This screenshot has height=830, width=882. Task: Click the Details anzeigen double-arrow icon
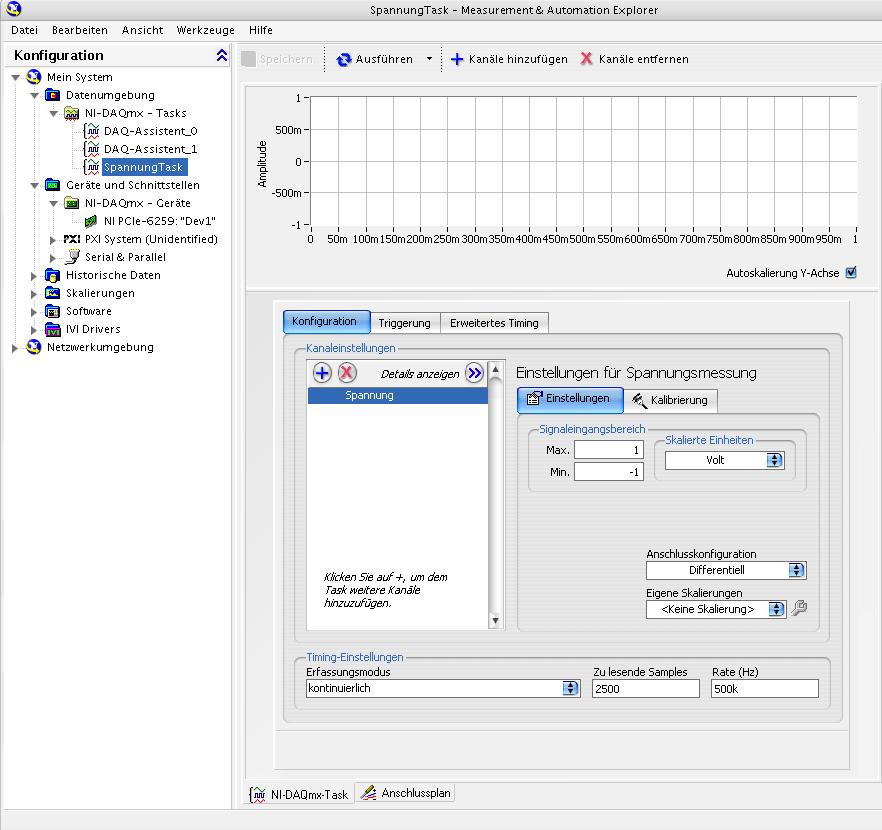pyautogui.click(x=474, y=373)
